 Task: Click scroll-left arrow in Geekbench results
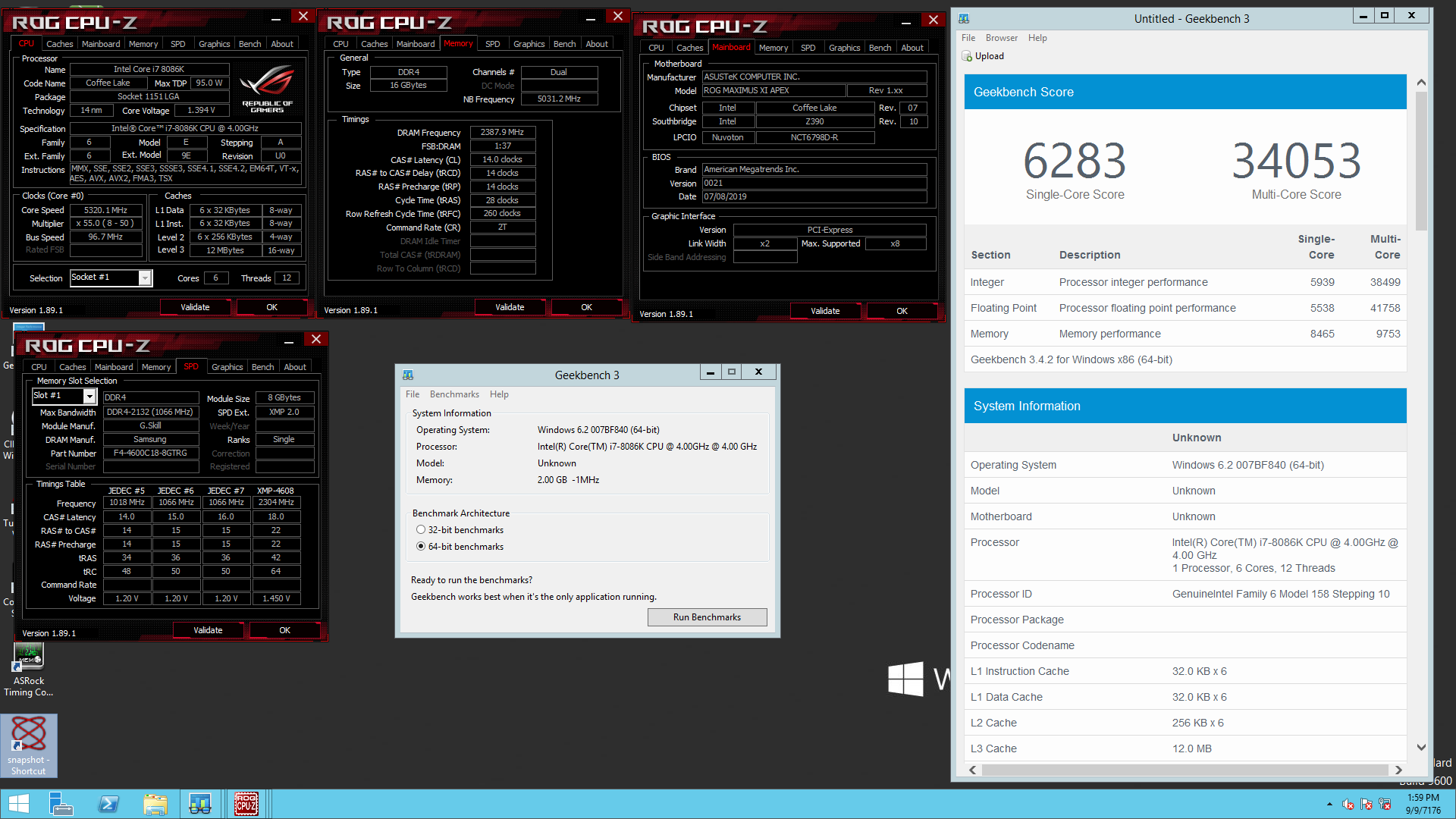coord(973,770)
